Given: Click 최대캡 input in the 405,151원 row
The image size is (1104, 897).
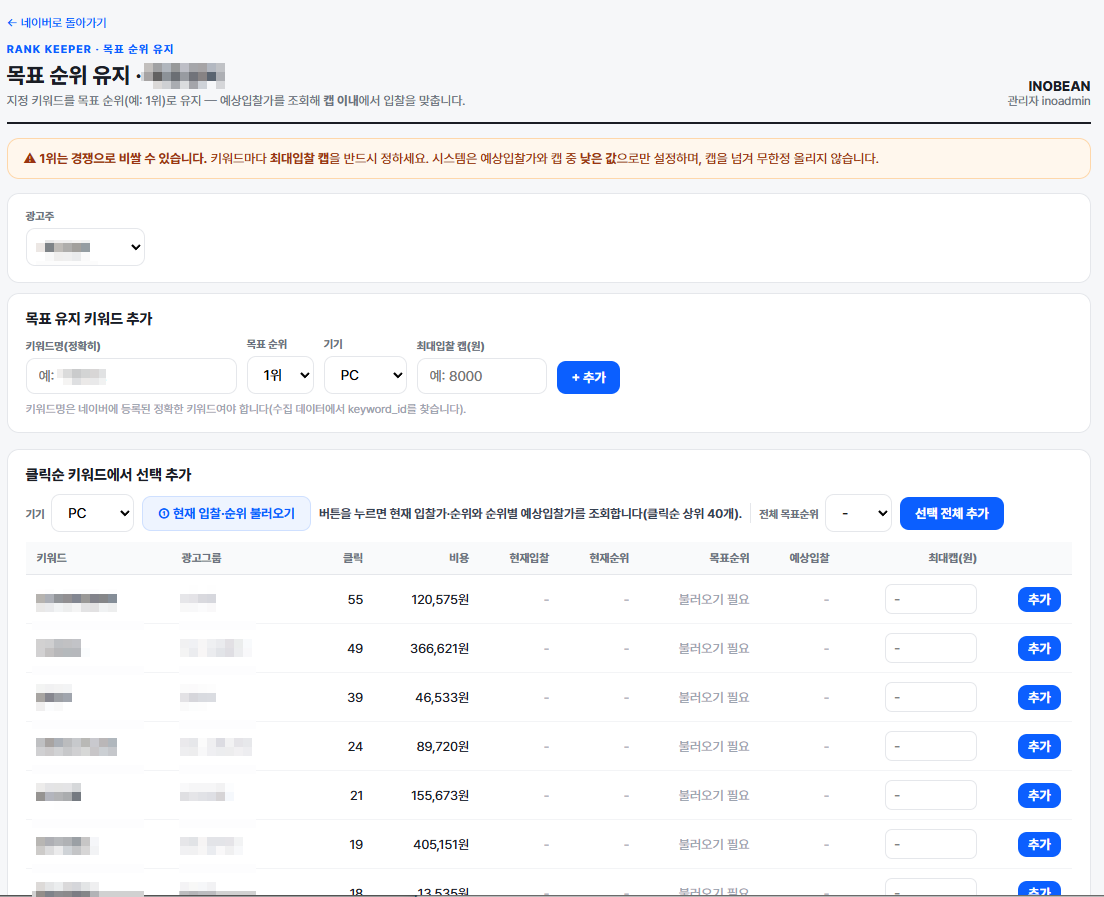Looking at the screenshot, I should [930, 844].
